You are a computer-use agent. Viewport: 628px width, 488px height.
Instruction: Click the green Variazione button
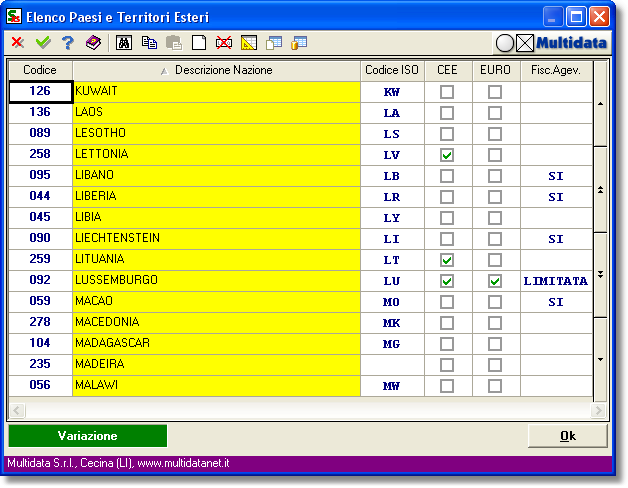coord(88,436)
